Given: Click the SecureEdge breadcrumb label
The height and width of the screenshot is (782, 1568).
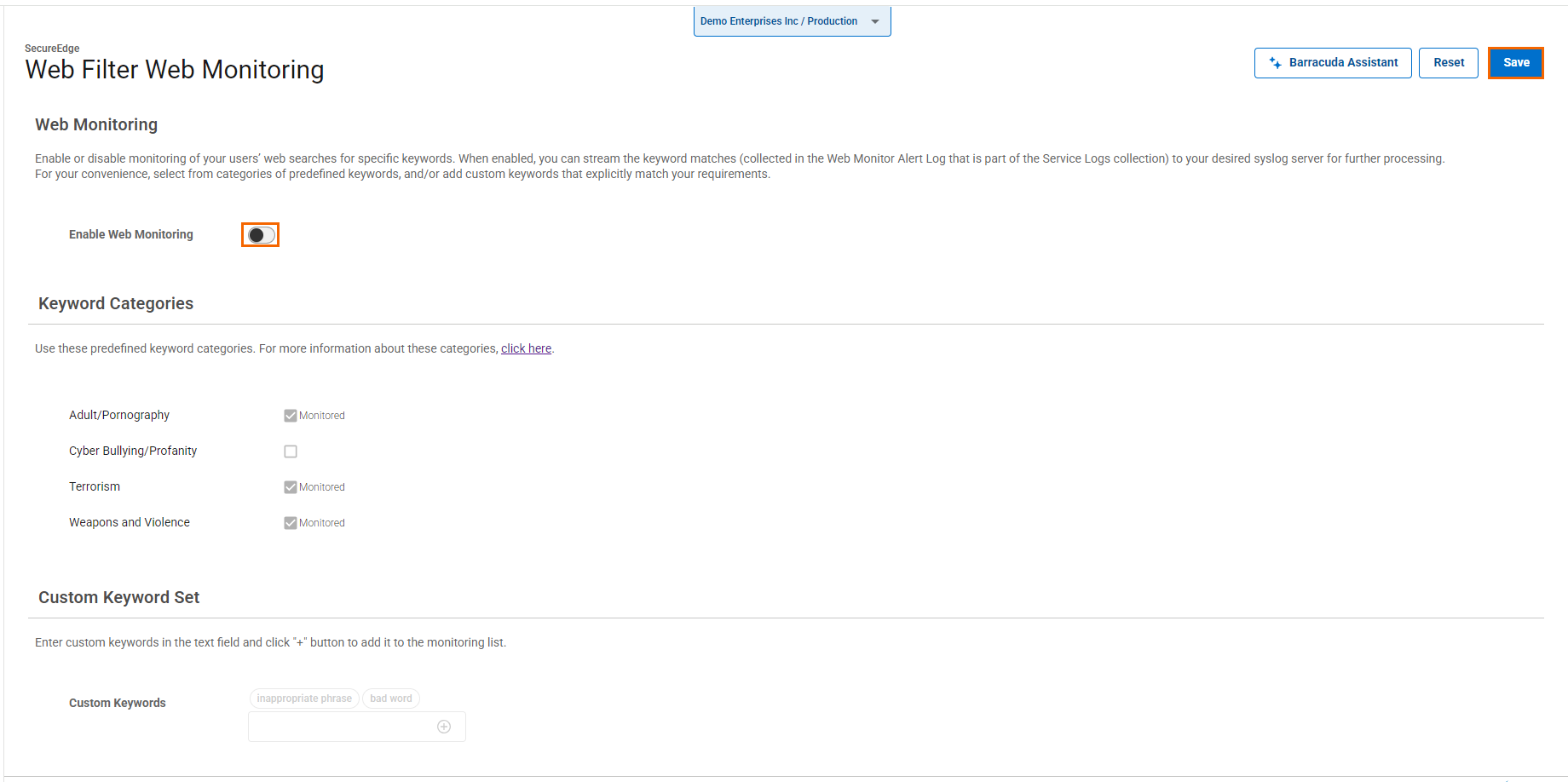Looking at the screenshot, I should [52, 49].
